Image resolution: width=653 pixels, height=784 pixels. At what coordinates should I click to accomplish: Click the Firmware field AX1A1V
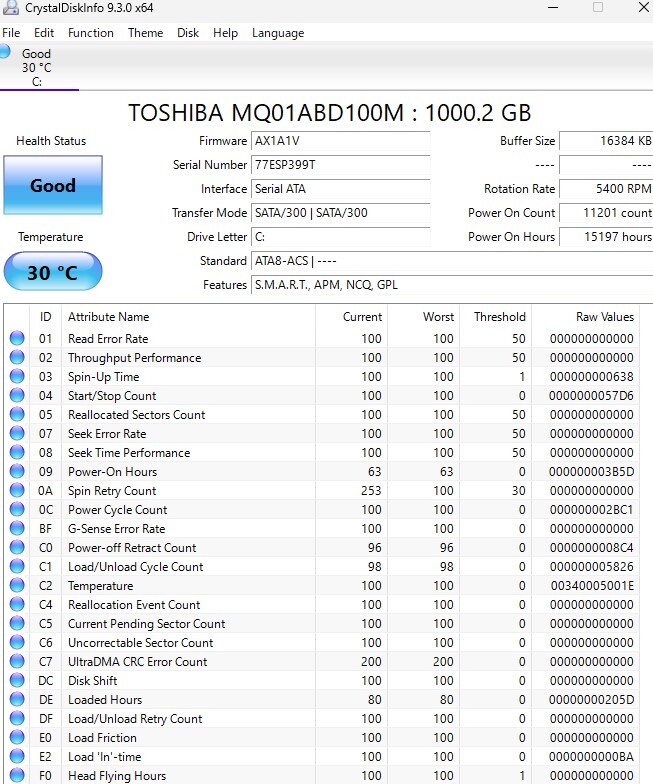click(x=340, y=141)
